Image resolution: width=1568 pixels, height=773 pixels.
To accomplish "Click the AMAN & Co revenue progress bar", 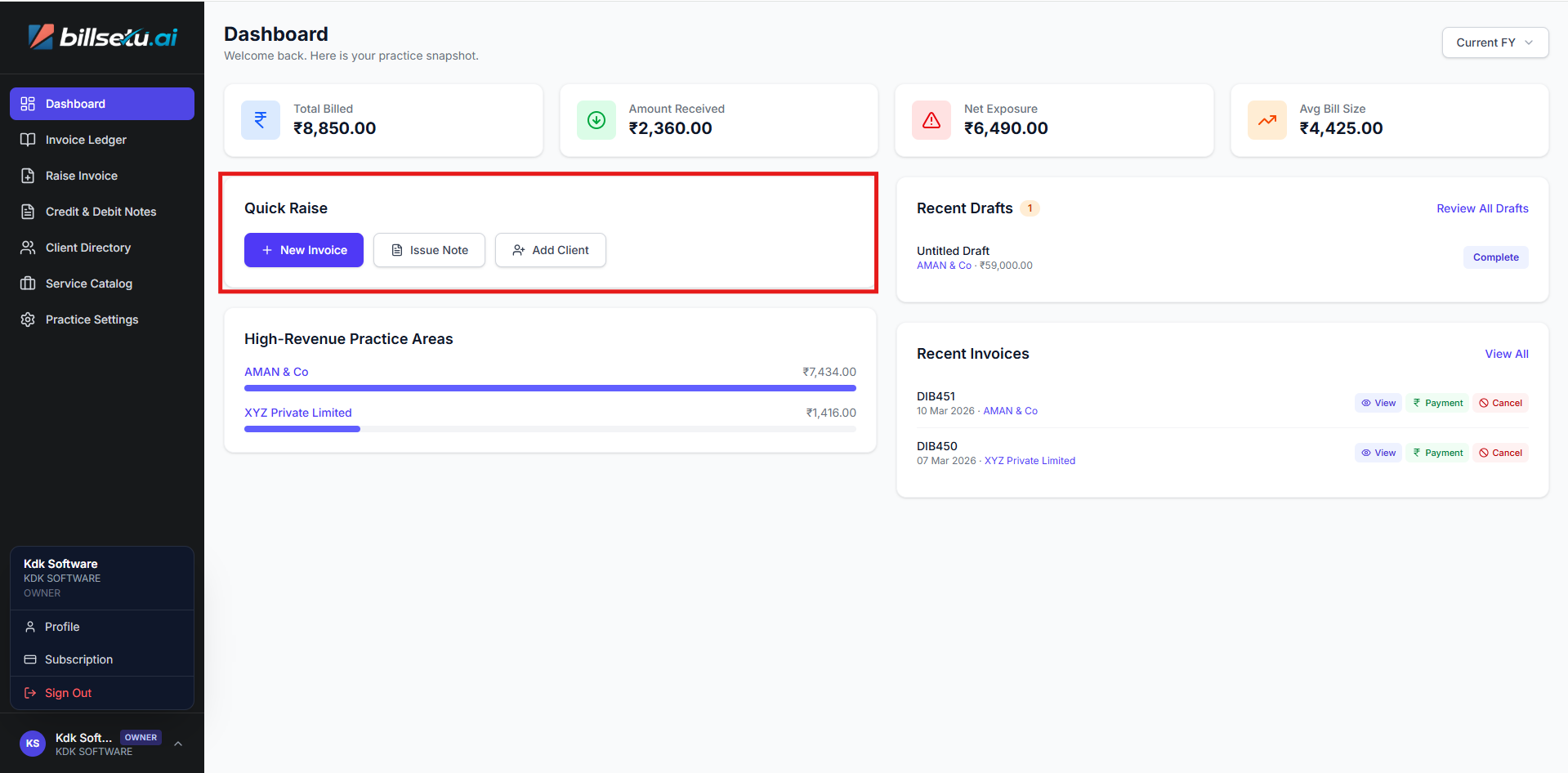I will click(550, 388).
